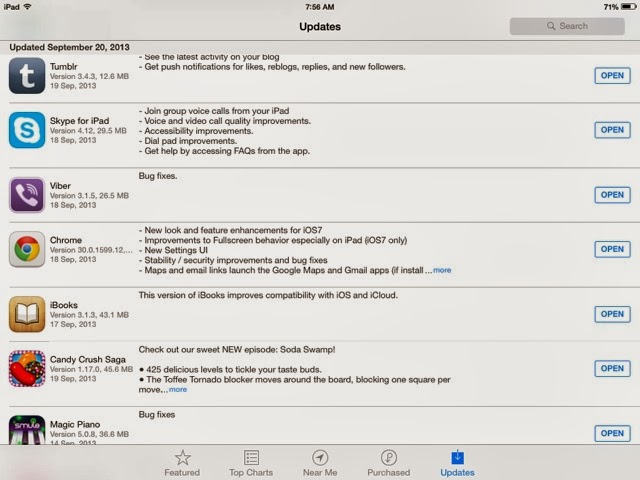Screen dimensions: 640x480
Task: Tap 'Join group voice calls' line
Action: point(214,111)
